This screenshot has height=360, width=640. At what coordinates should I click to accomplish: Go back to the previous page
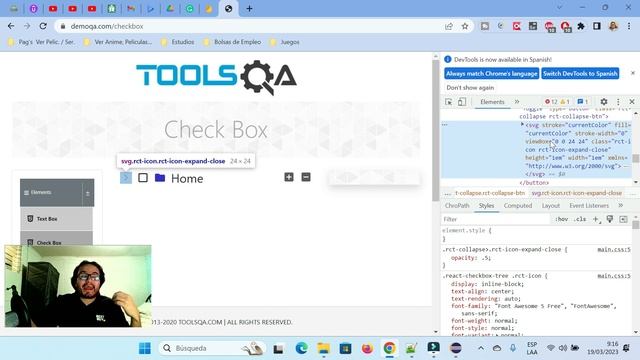pyautogui.click(x=11, y=26)
